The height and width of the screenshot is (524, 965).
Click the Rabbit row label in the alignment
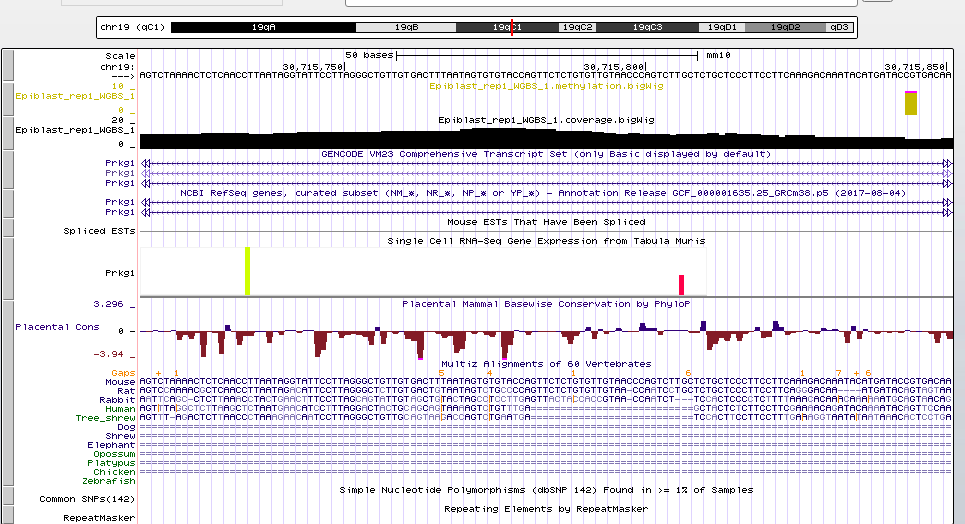pos(117,400)
